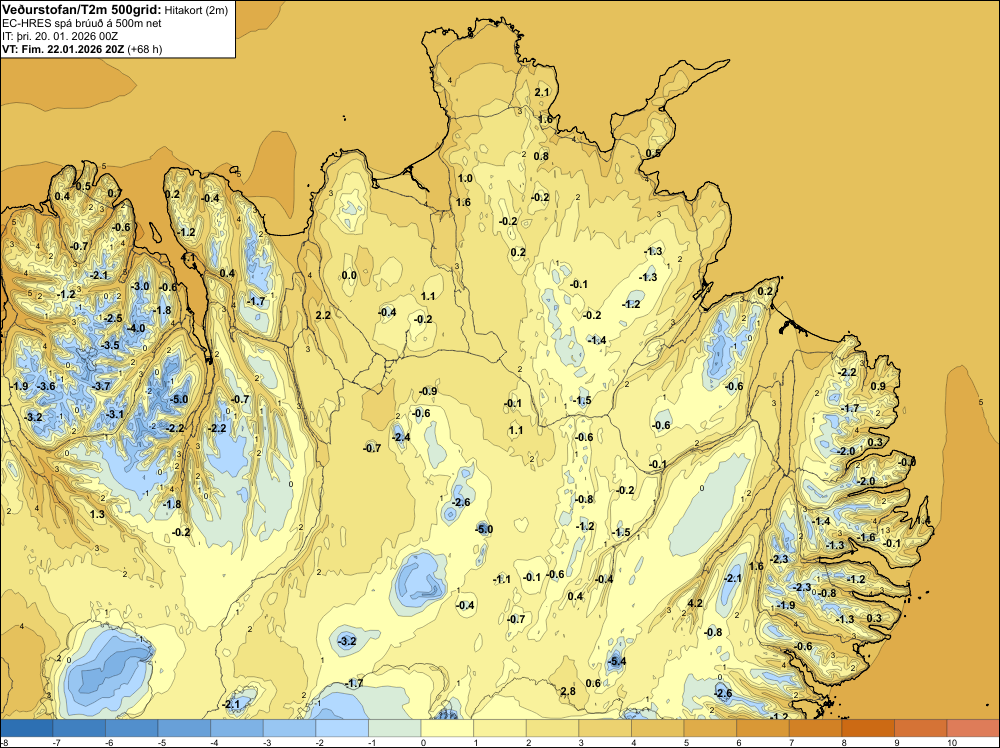Click the -3.5 temperature label
This screenshot has width=1000, height=748.
tap(110, 345)
